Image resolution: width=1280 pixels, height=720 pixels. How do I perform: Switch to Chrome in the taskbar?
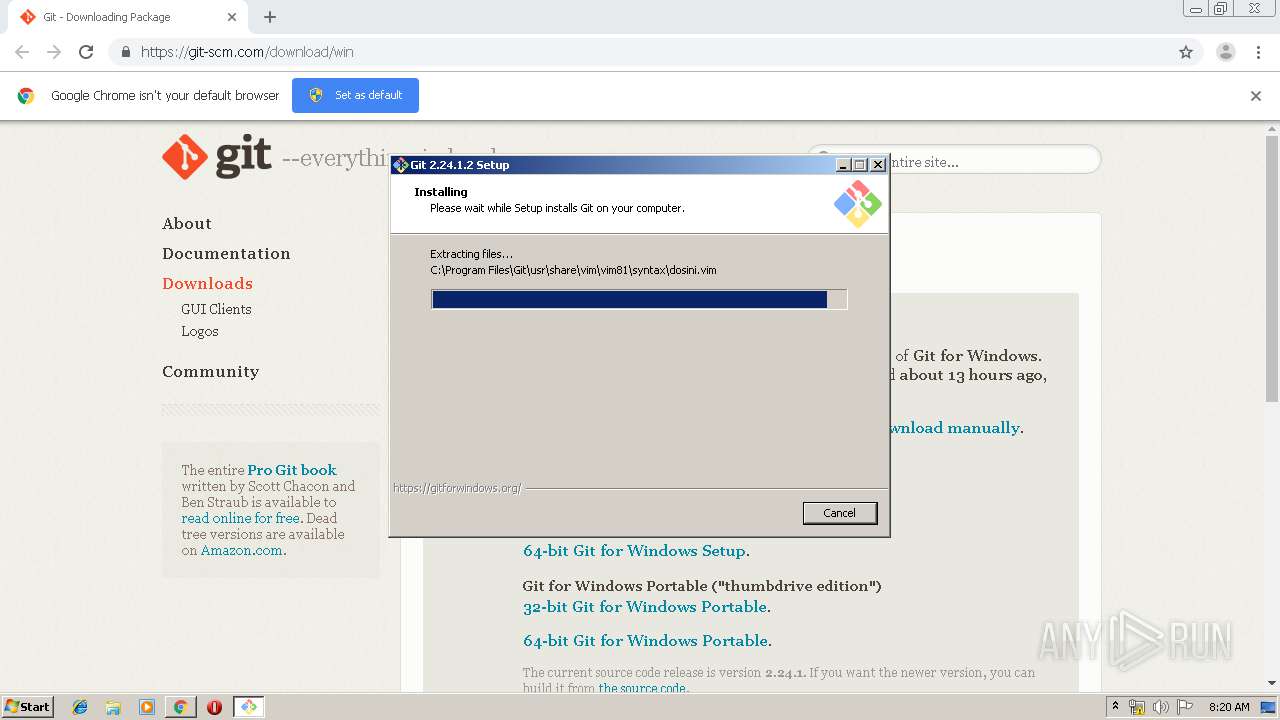click(180, 707)
